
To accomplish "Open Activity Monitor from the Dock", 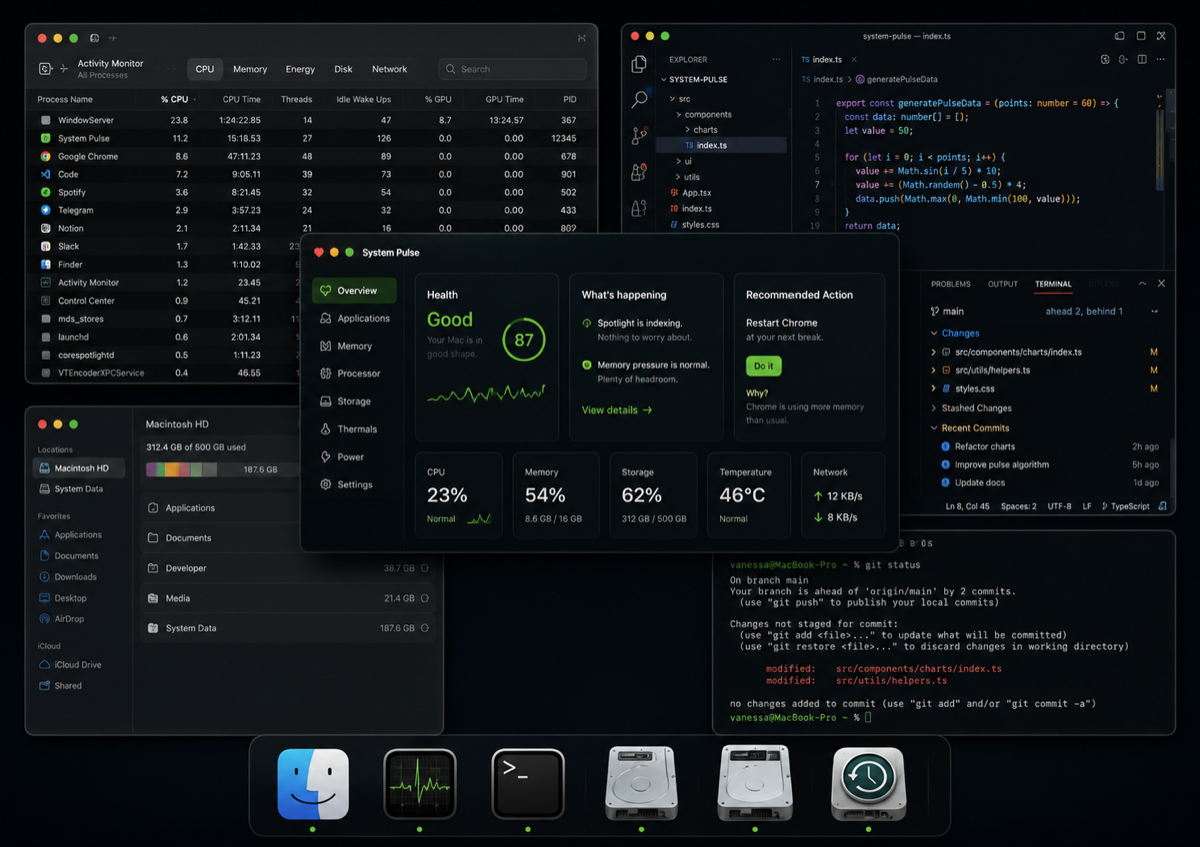I will click(x=420, y=784).
